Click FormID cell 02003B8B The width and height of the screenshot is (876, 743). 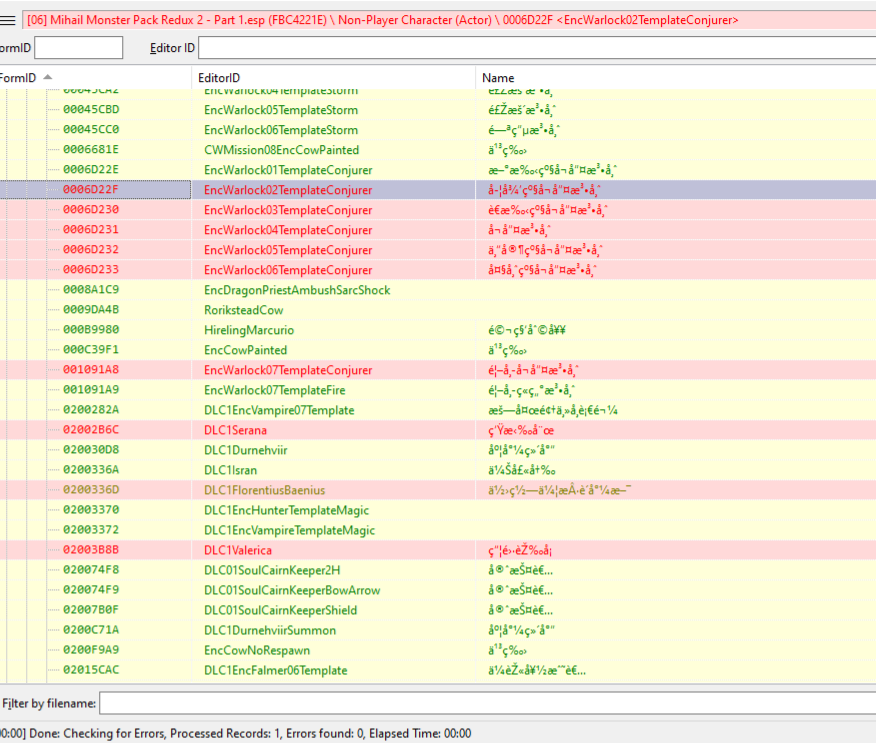(91, 550)
